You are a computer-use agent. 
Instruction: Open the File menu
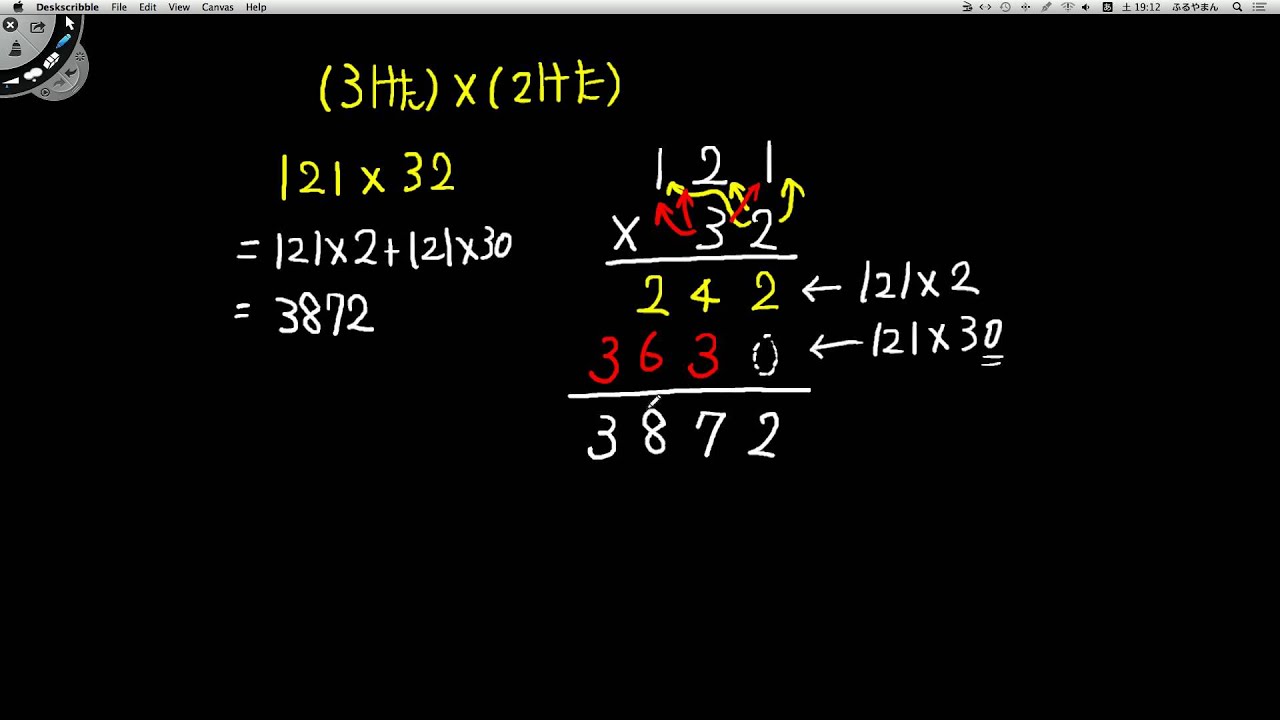119,7
